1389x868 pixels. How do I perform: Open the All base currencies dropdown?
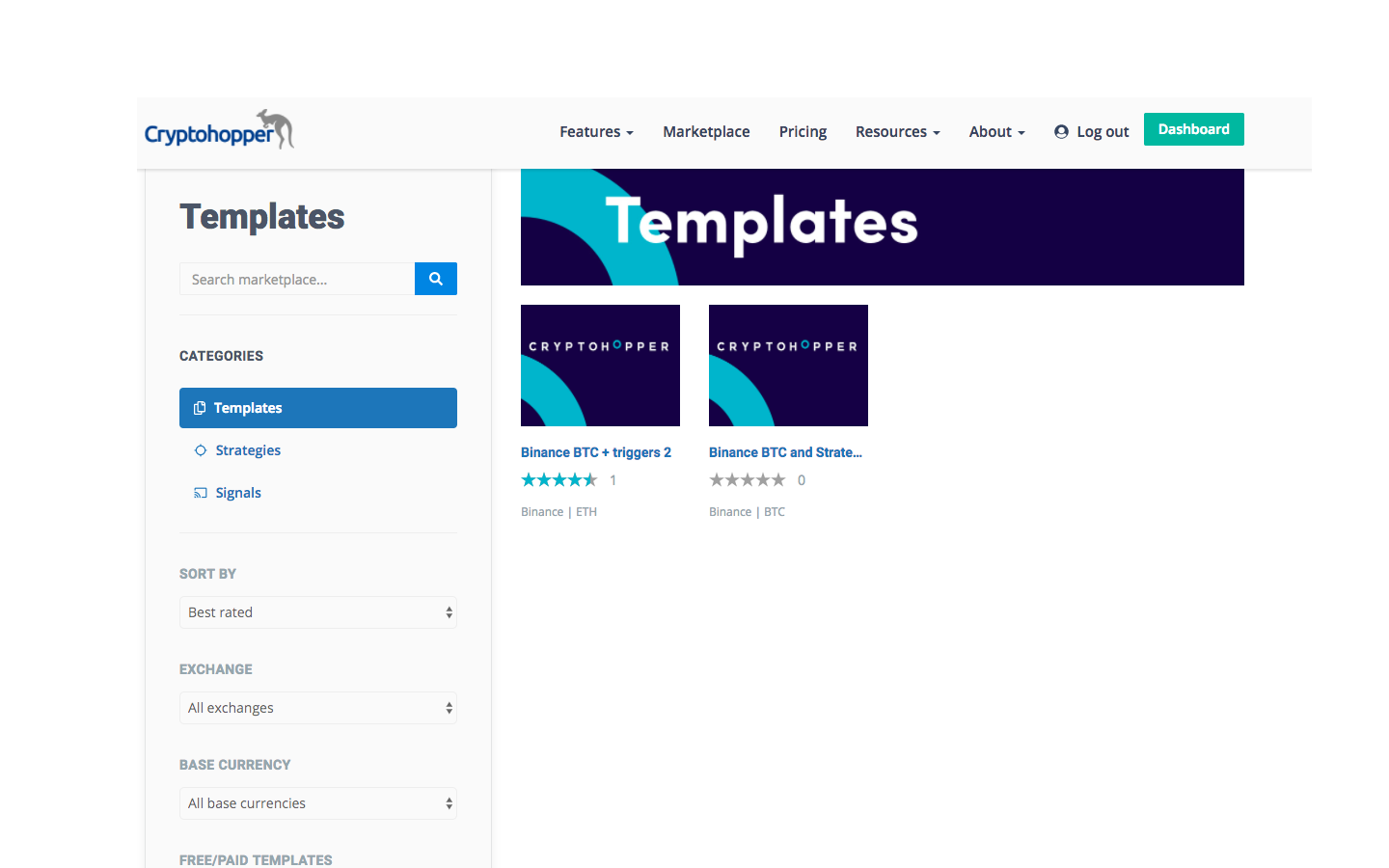point(318,803)
